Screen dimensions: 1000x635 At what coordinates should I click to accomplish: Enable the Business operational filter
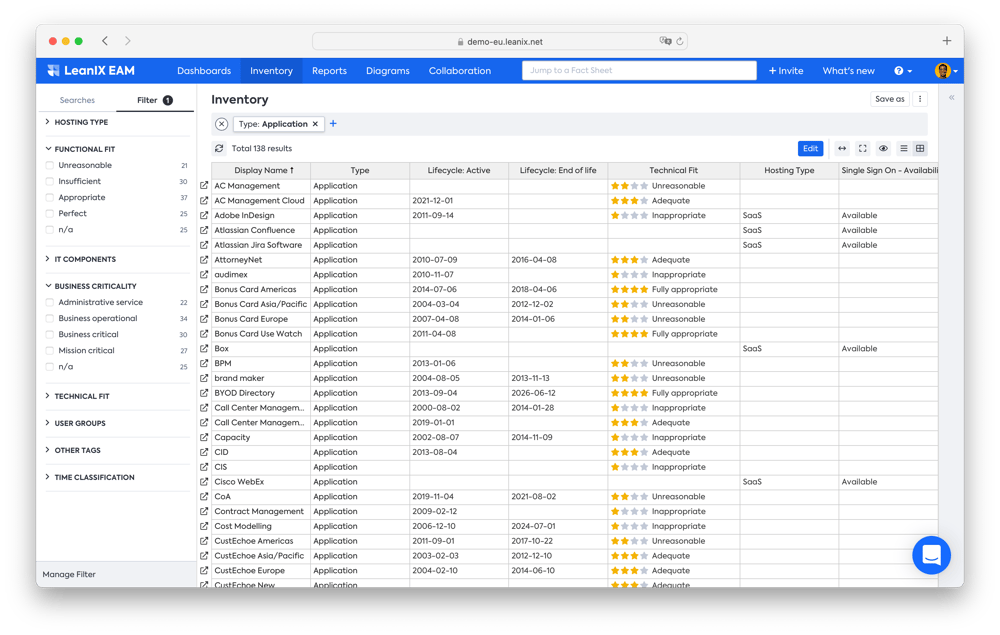pos(50,319)
